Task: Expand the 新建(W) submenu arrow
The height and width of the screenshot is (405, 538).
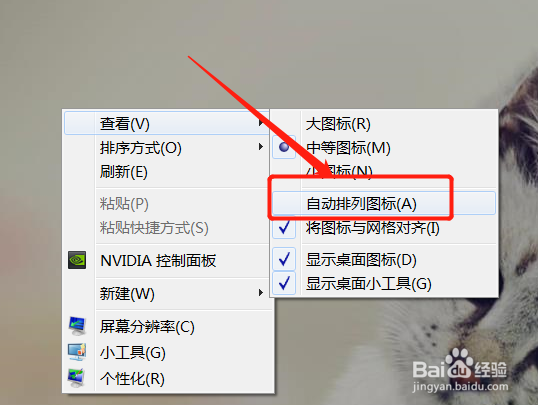Action: (x=261, y=292)
